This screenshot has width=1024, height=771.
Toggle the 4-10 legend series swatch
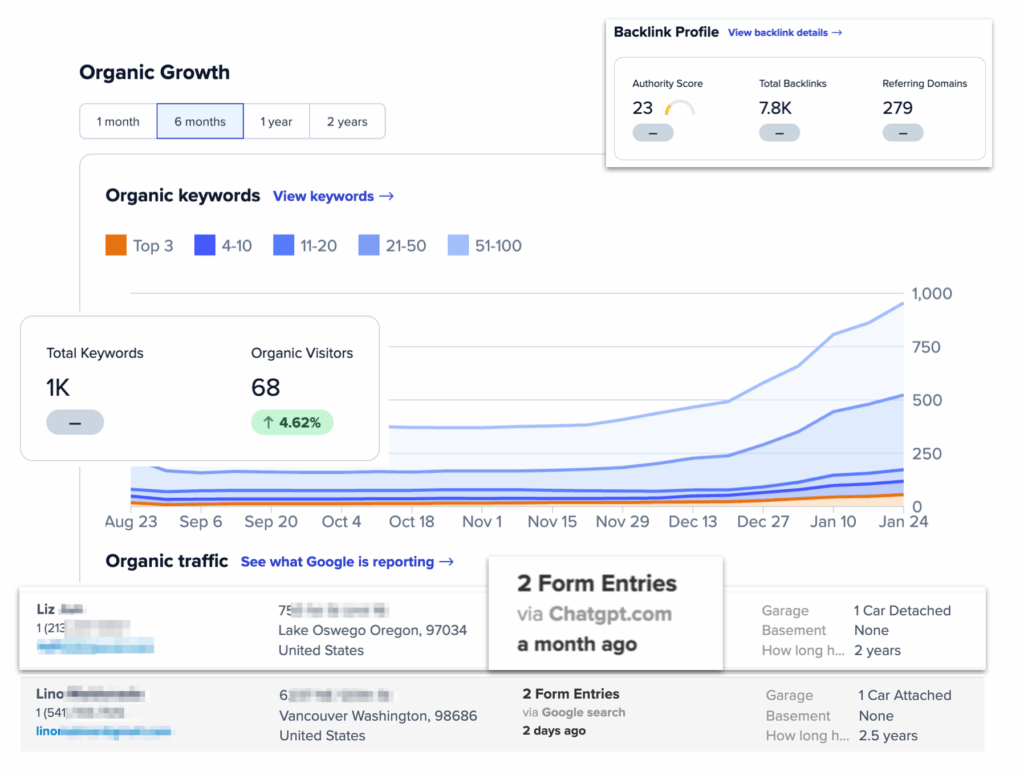pos(204,246)
